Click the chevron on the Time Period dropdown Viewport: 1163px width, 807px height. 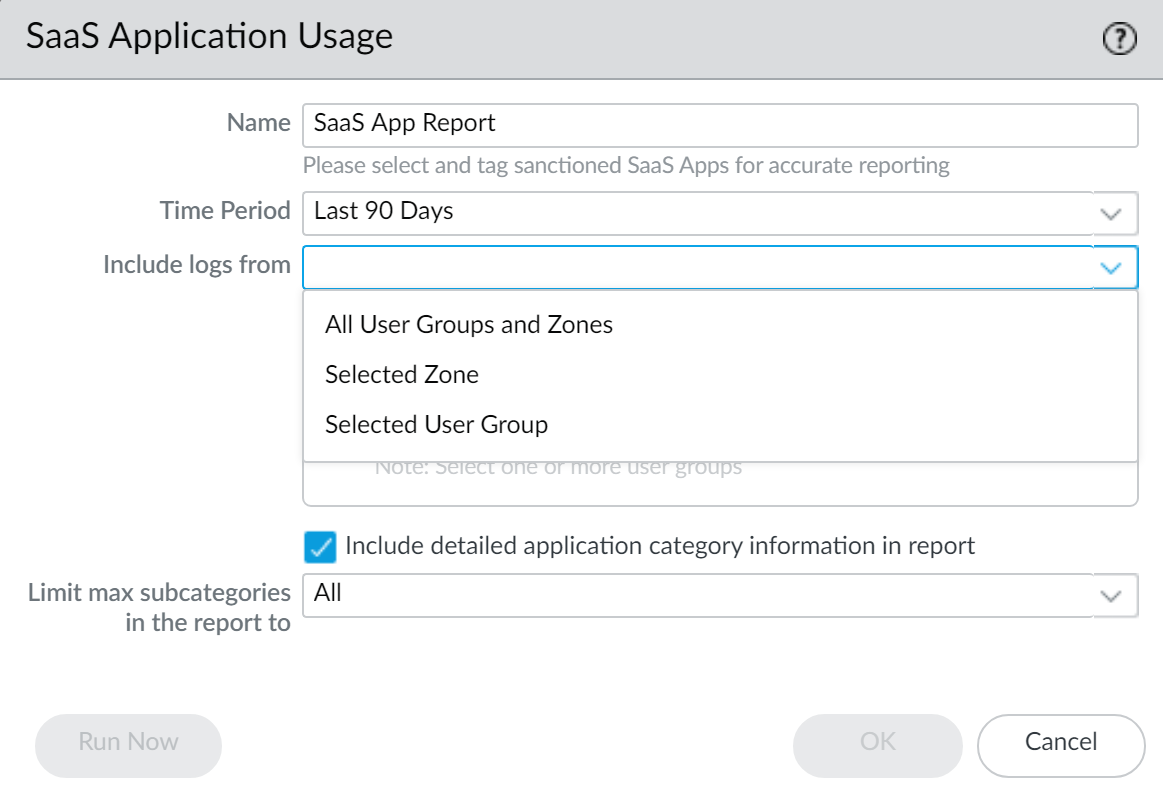point(1108,213)
